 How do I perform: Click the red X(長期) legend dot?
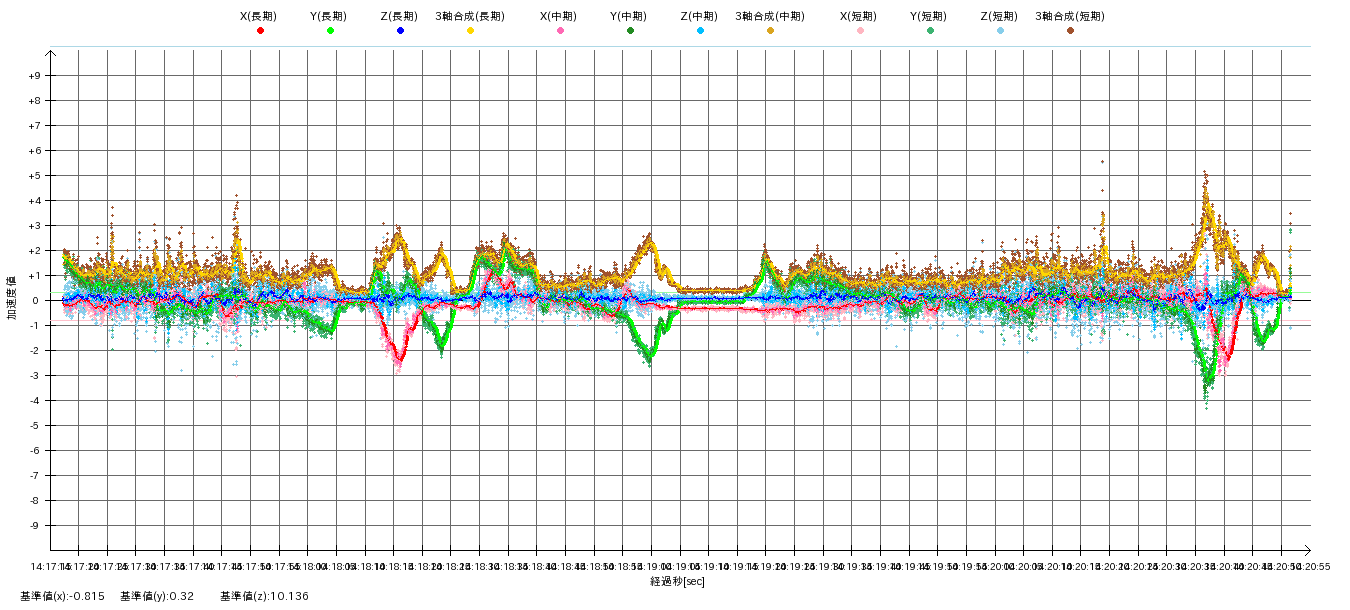(x=260, y=31)
